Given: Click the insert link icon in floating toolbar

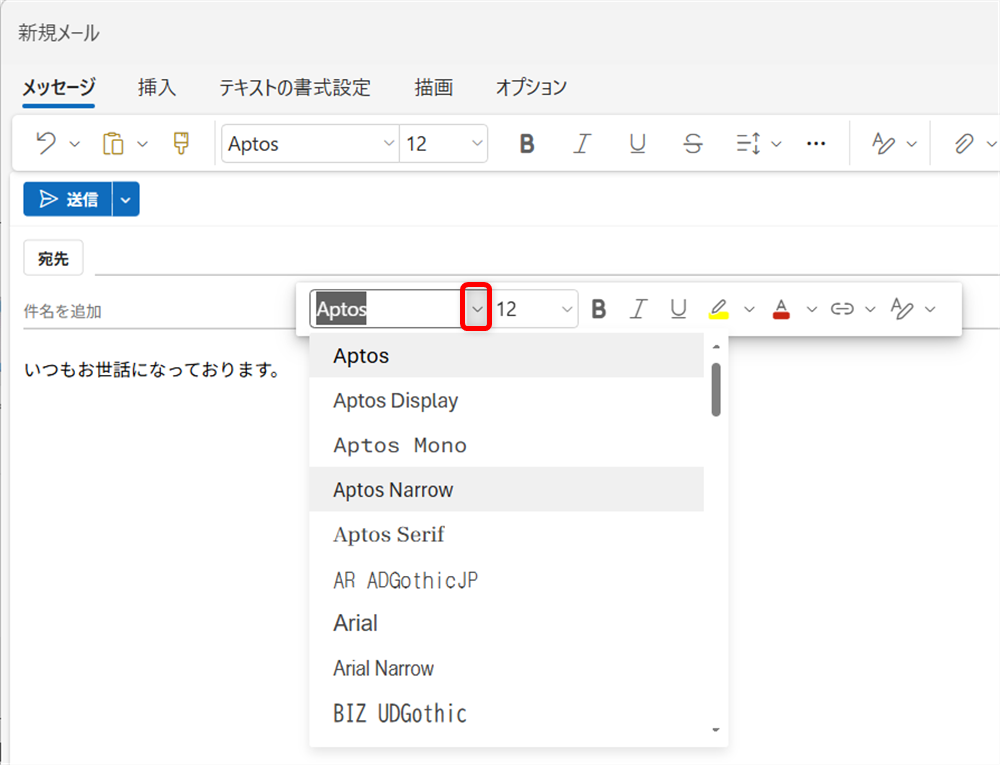Looking at the screenshot, I should point(842,309).
